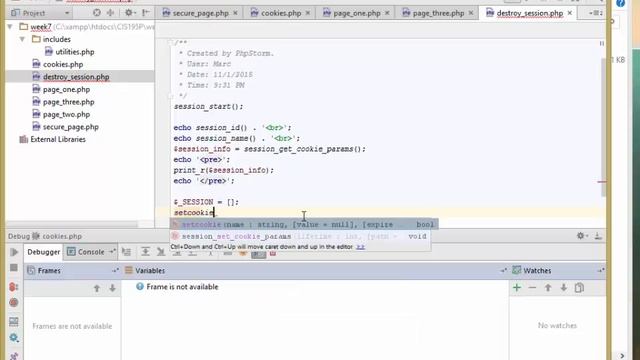Viewport: 640px width, 360px height.
Task: Click the red error stripe marker
Action: coord(602,182)
